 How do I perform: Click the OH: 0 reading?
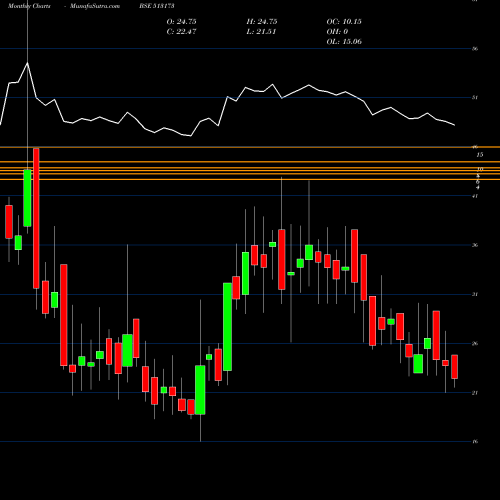337,32
